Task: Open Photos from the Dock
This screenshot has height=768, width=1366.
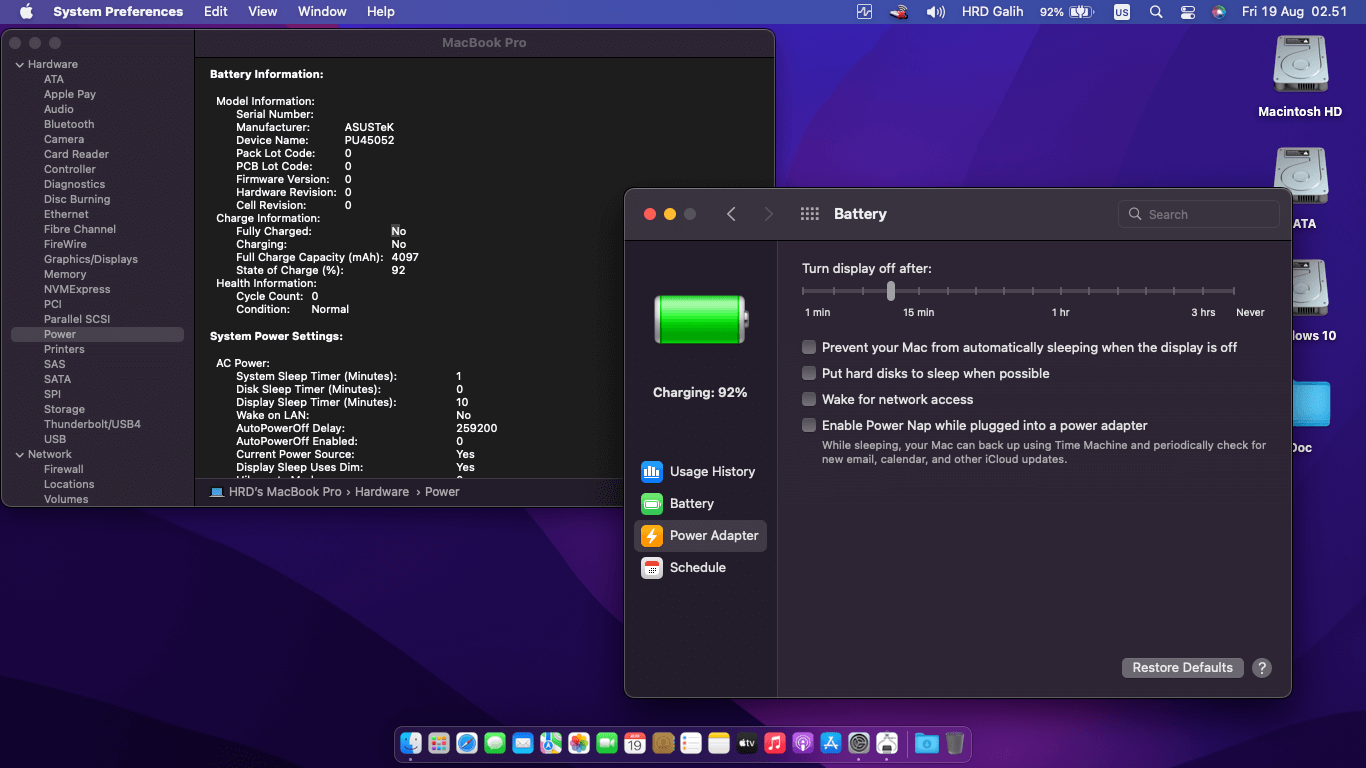Action: point(579,743)
